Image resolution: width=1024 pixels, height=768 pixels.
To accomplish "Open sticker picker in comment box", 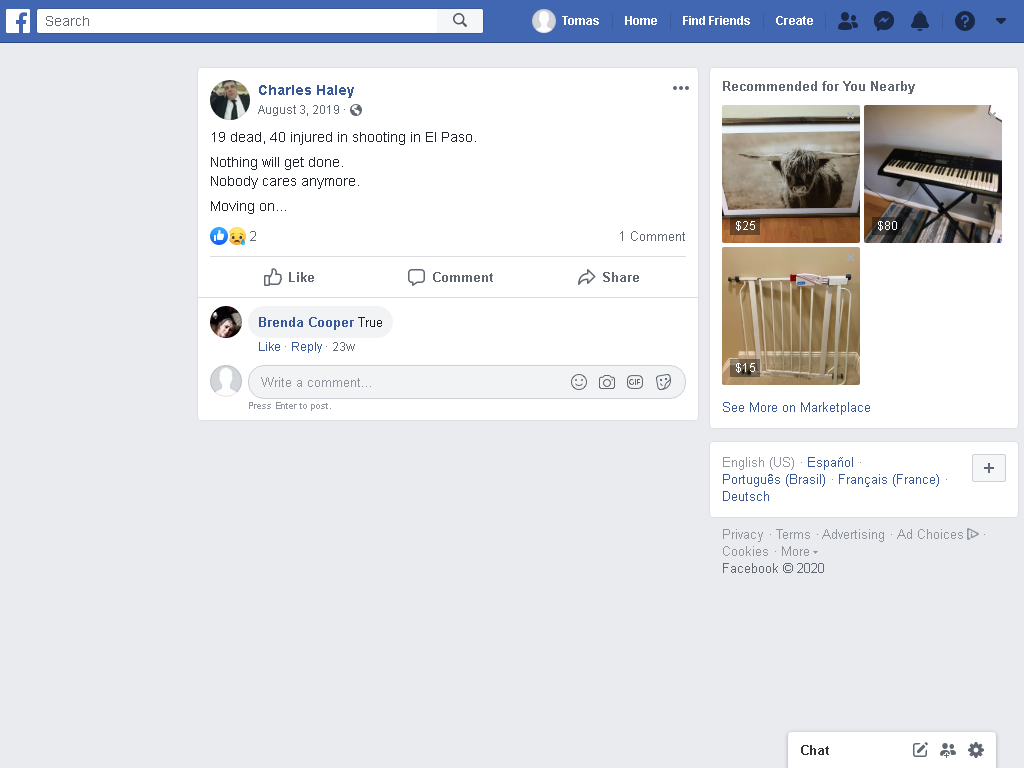I will pos(664,382).
